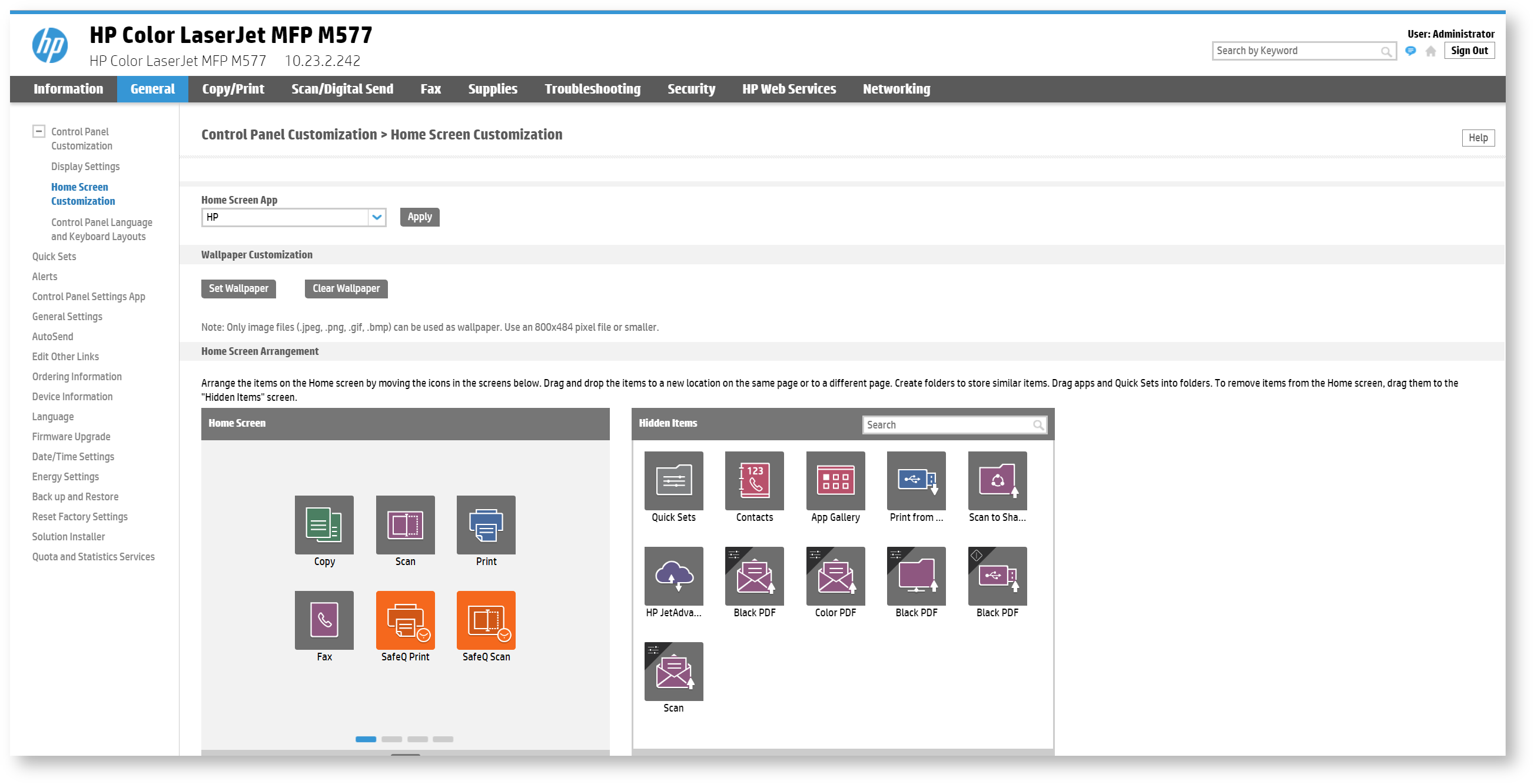Switch to the Security tab
Screen dimensions: 1534x784
click(x=691, y=89)
